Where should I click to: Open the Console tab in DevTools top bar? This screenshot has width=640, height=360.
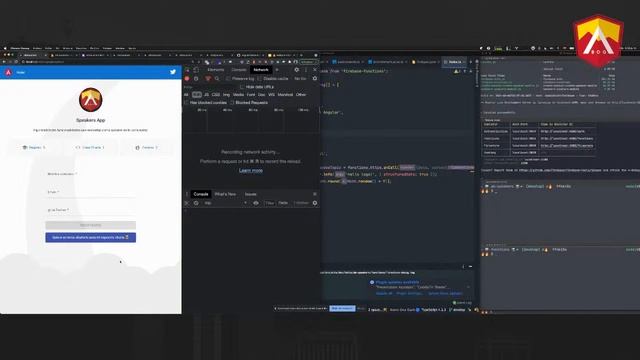click(x=239, y=70)
